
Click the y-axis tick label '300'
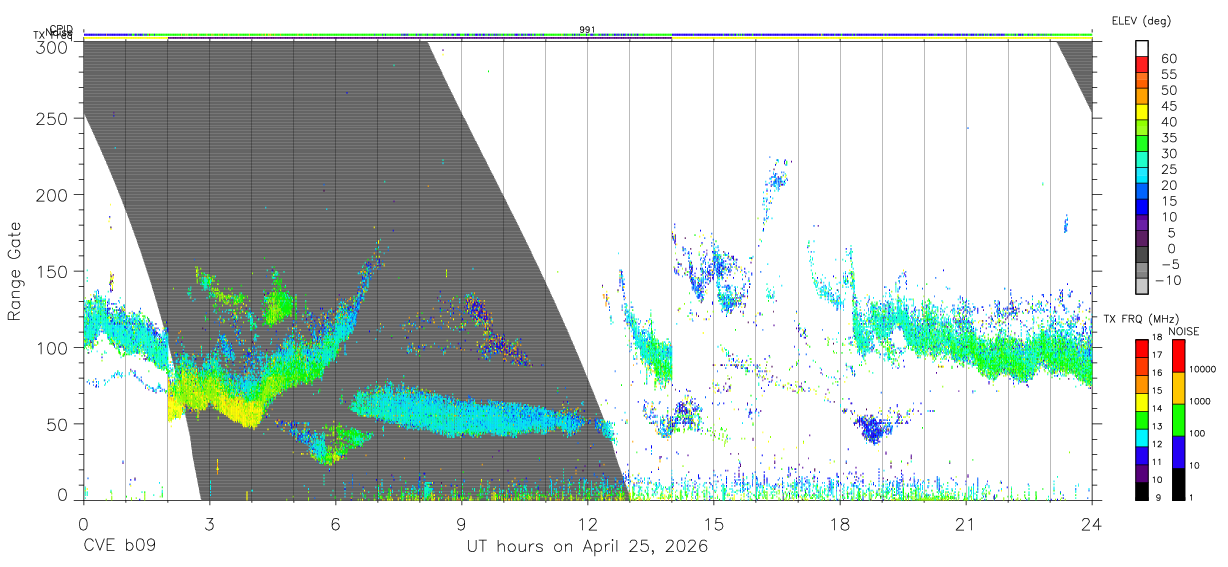(x=54, y=47)
